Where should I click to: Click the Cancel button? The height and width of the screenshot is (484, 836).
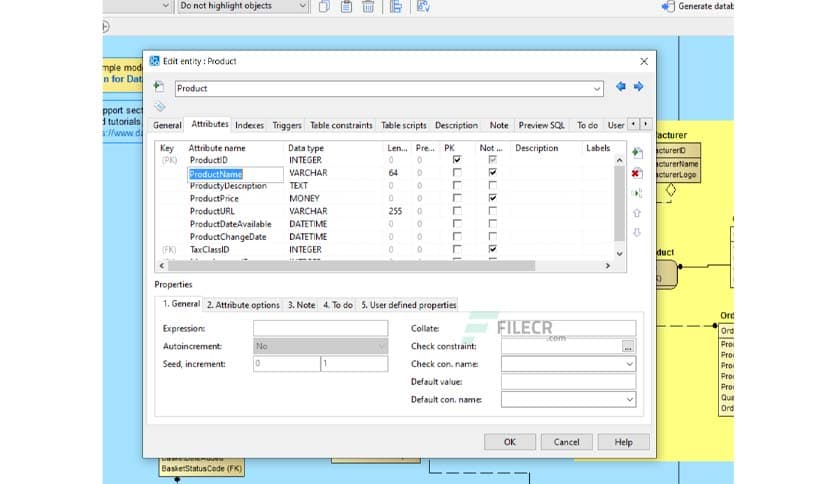click(566, 442)
